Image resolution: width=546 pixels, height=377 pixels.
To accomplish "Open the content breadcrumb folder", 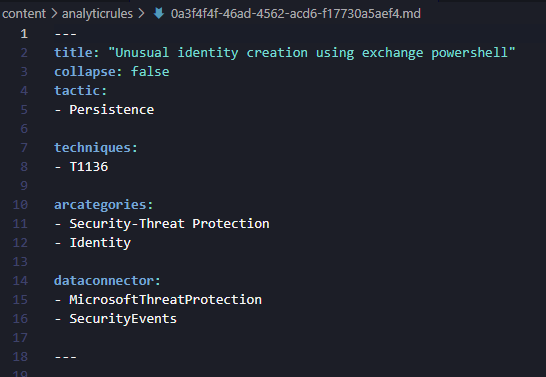I will tap(24, 14).
